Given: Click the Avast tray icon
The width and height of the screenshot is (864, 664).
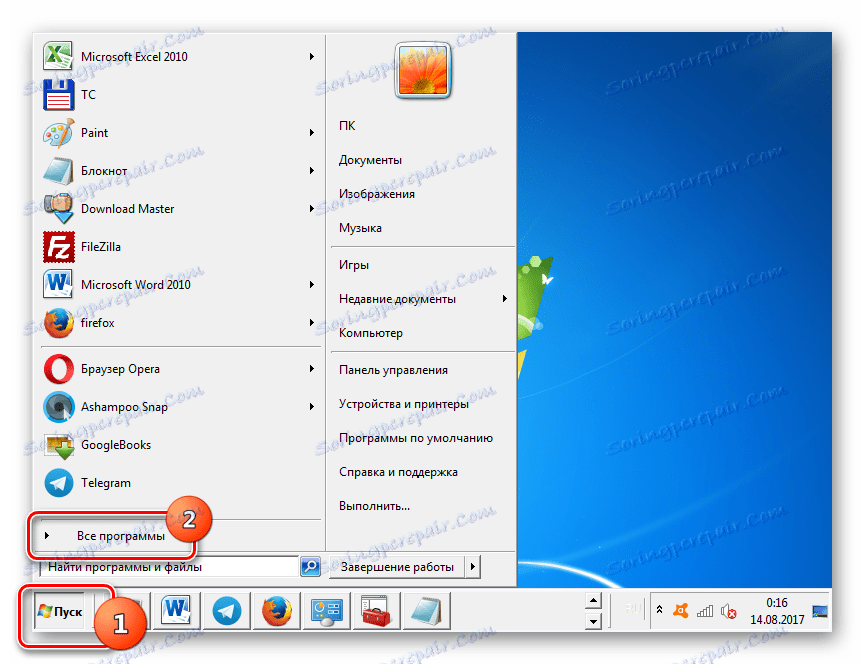Looking at the screenshot, I should (681, 611).
